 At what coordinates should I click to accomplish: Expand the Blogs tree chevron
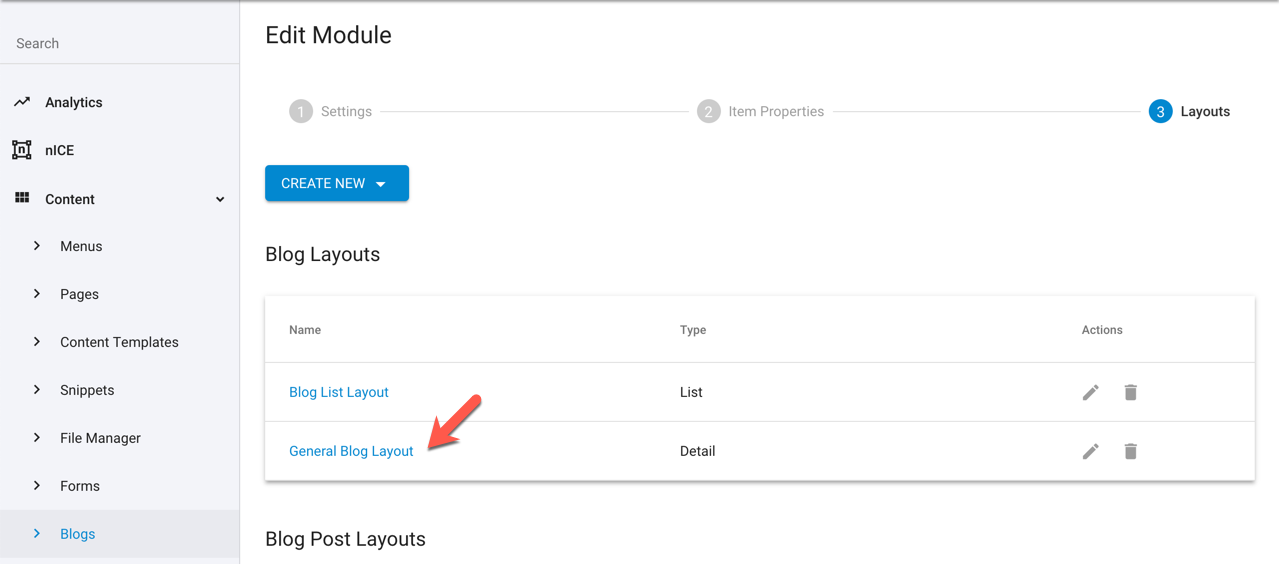37,534
